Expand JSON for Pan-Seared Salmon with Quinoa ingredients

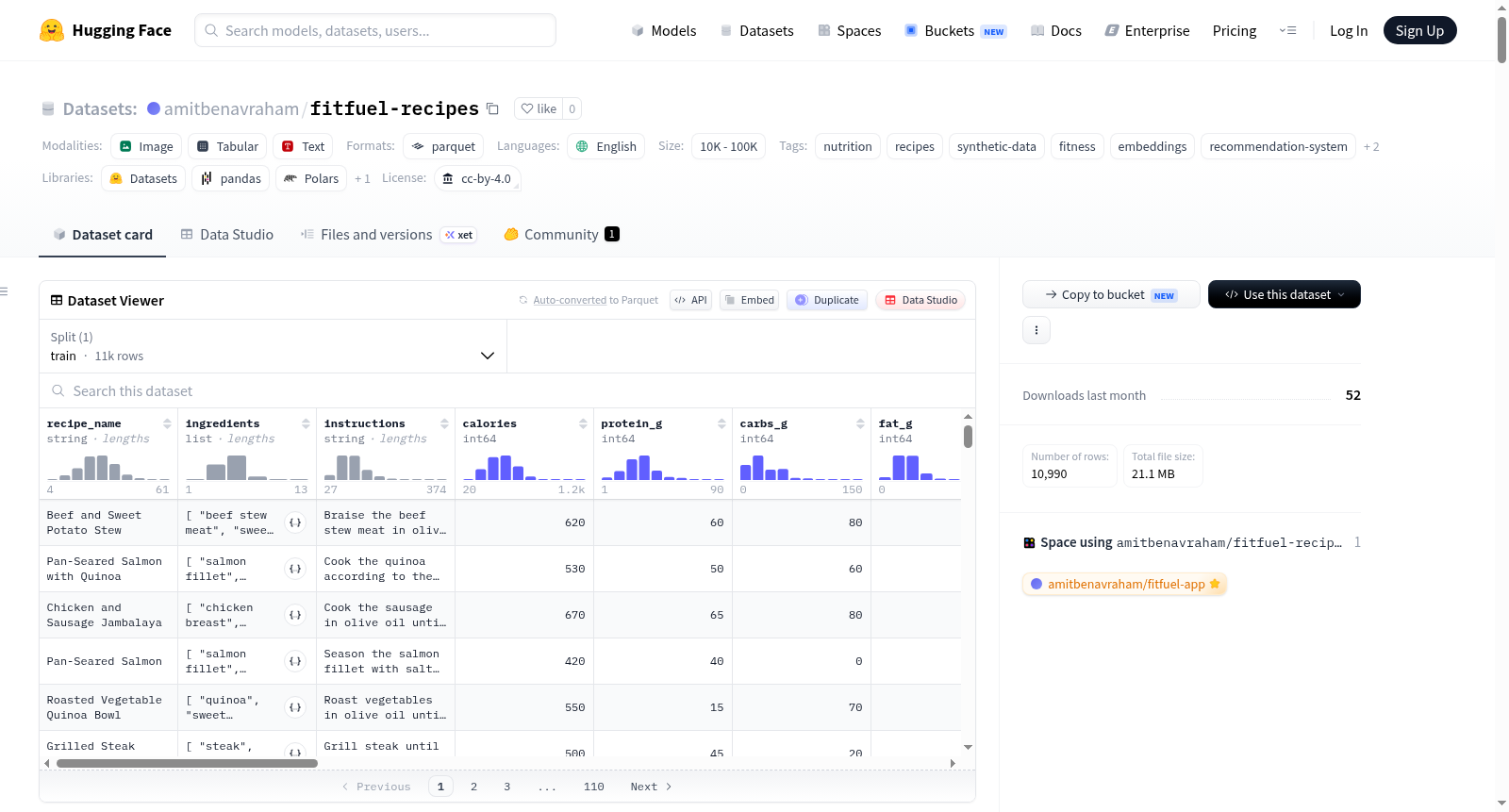click(x=295, y=569)
